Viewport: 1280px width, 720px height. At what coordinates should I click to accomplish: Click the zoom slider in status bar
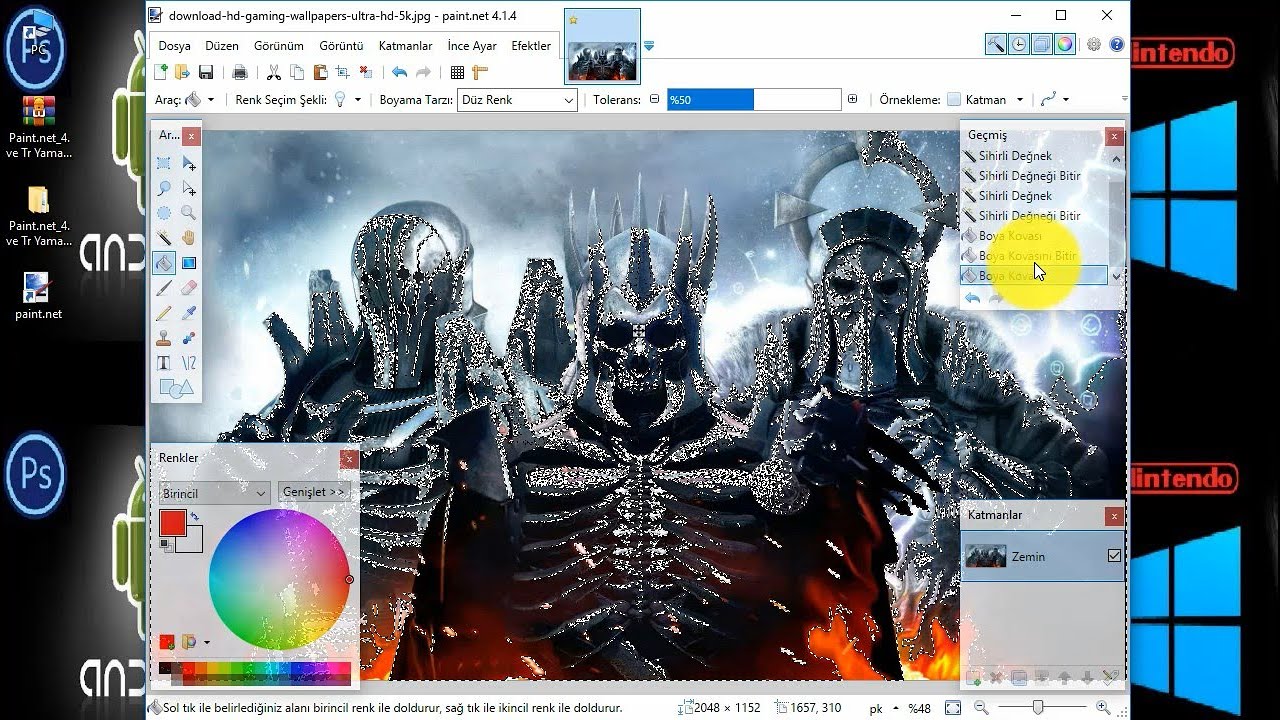pos(1038,708)
